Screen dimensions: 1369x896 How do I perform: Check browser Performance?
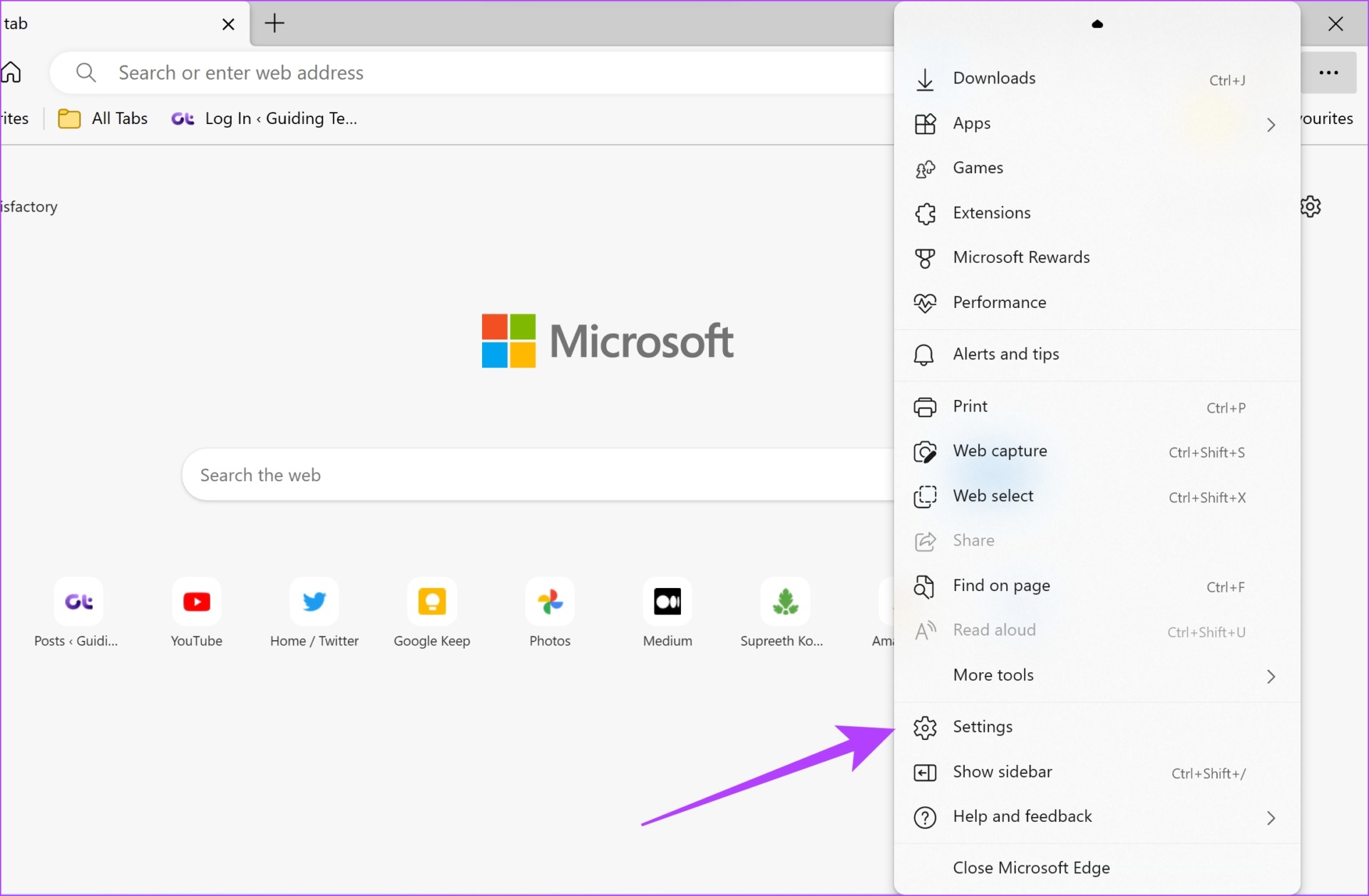tap(1000, 302)
